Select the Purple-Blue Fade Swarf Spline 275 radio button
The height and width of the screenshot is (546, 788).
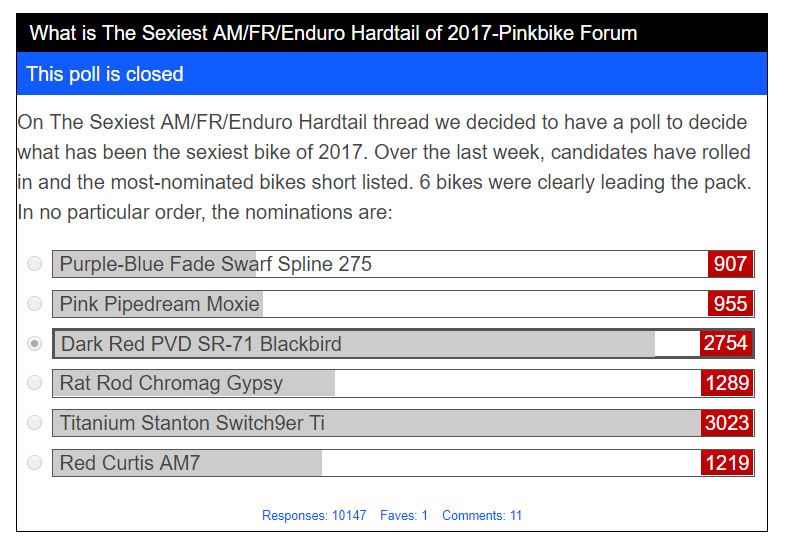coord(35,264)
